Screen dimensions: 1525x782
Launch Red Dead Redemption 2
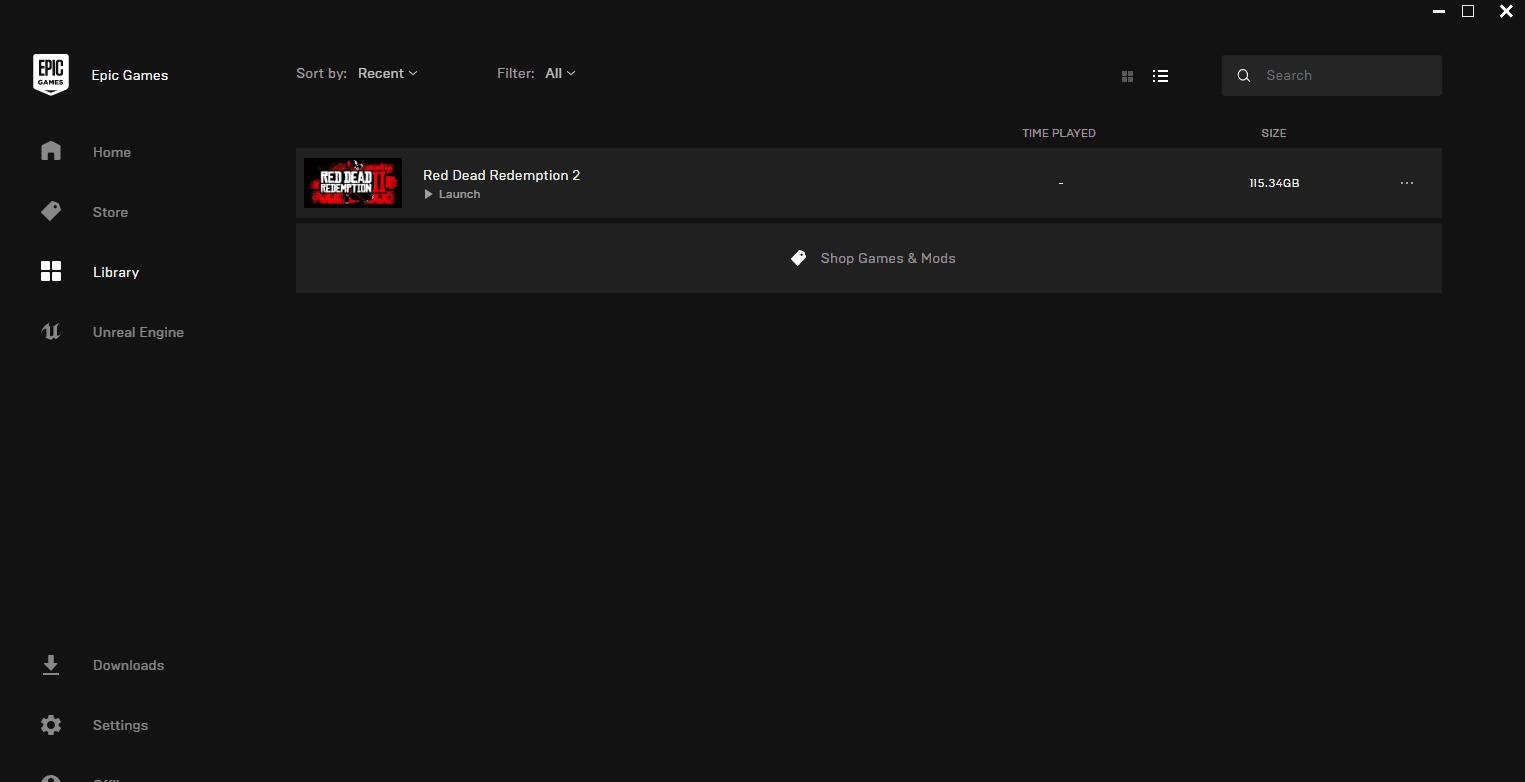point(452,194)
